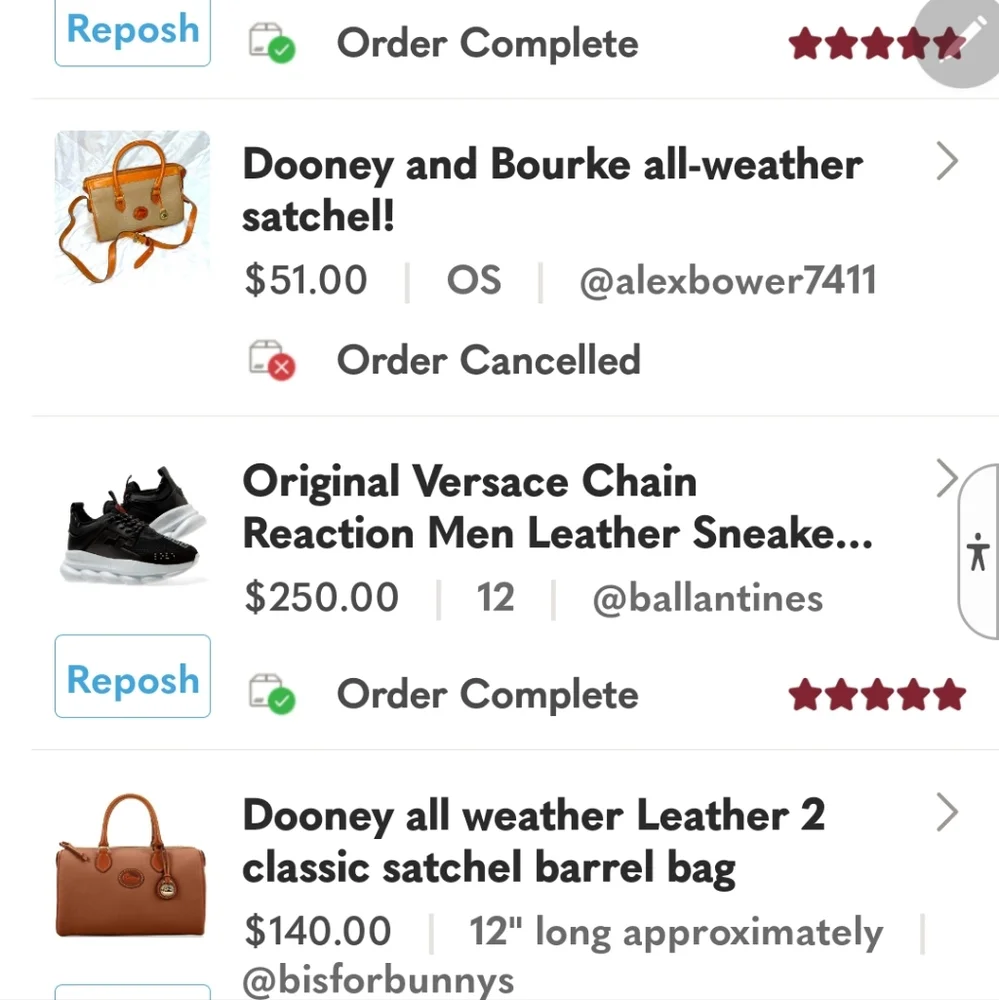This screenshot has width=999, height=1000.
Task: View the beige Dooney satchel thumbnail
Action: coord(132,207)
